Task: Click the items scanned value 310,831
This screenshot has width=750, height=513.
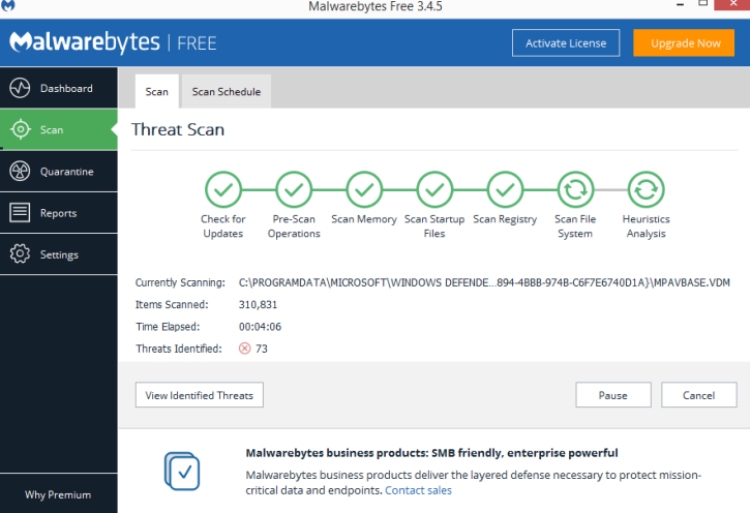Action: click(258, 305)
